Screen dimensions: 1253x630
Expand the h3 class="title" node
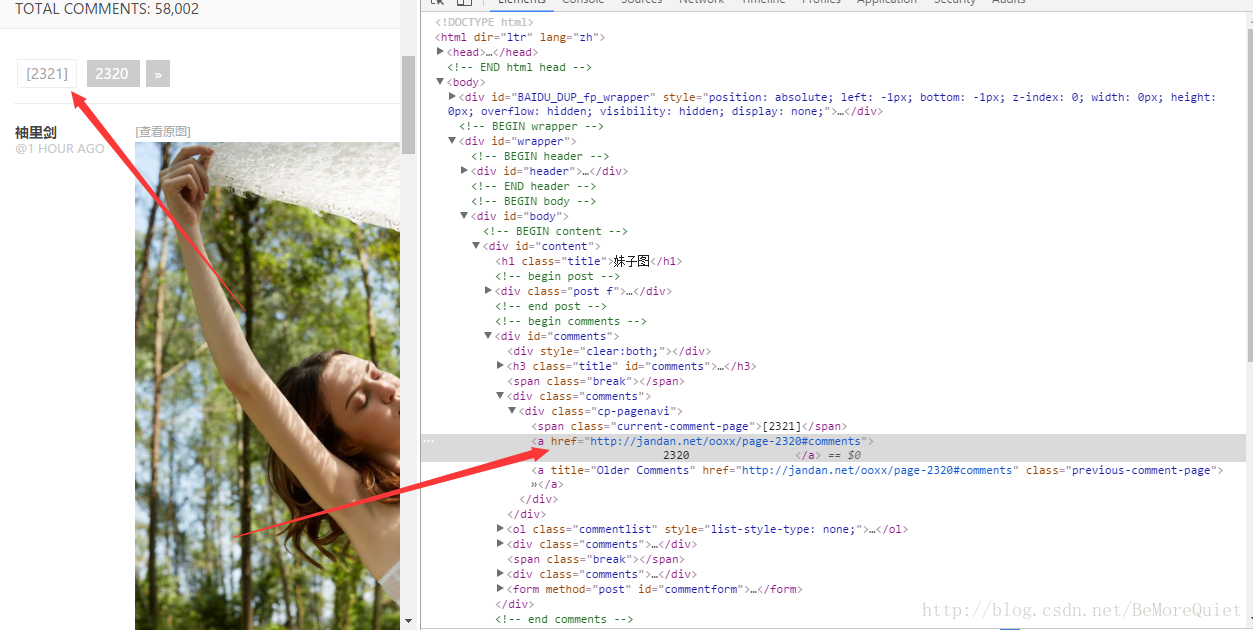pyautogui.click(x=500, y=366)
